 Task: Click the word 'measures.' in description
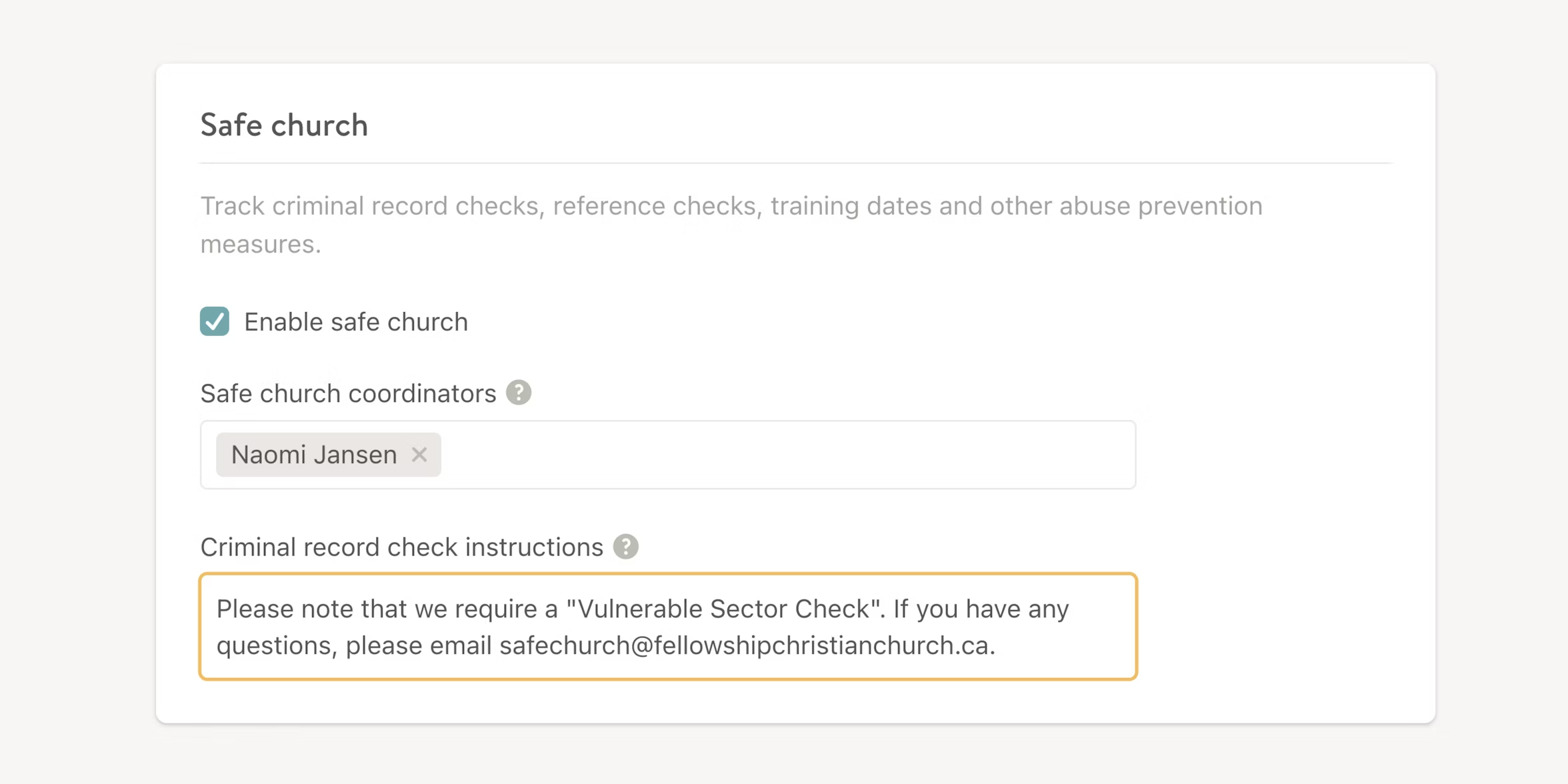click(261, 244)
